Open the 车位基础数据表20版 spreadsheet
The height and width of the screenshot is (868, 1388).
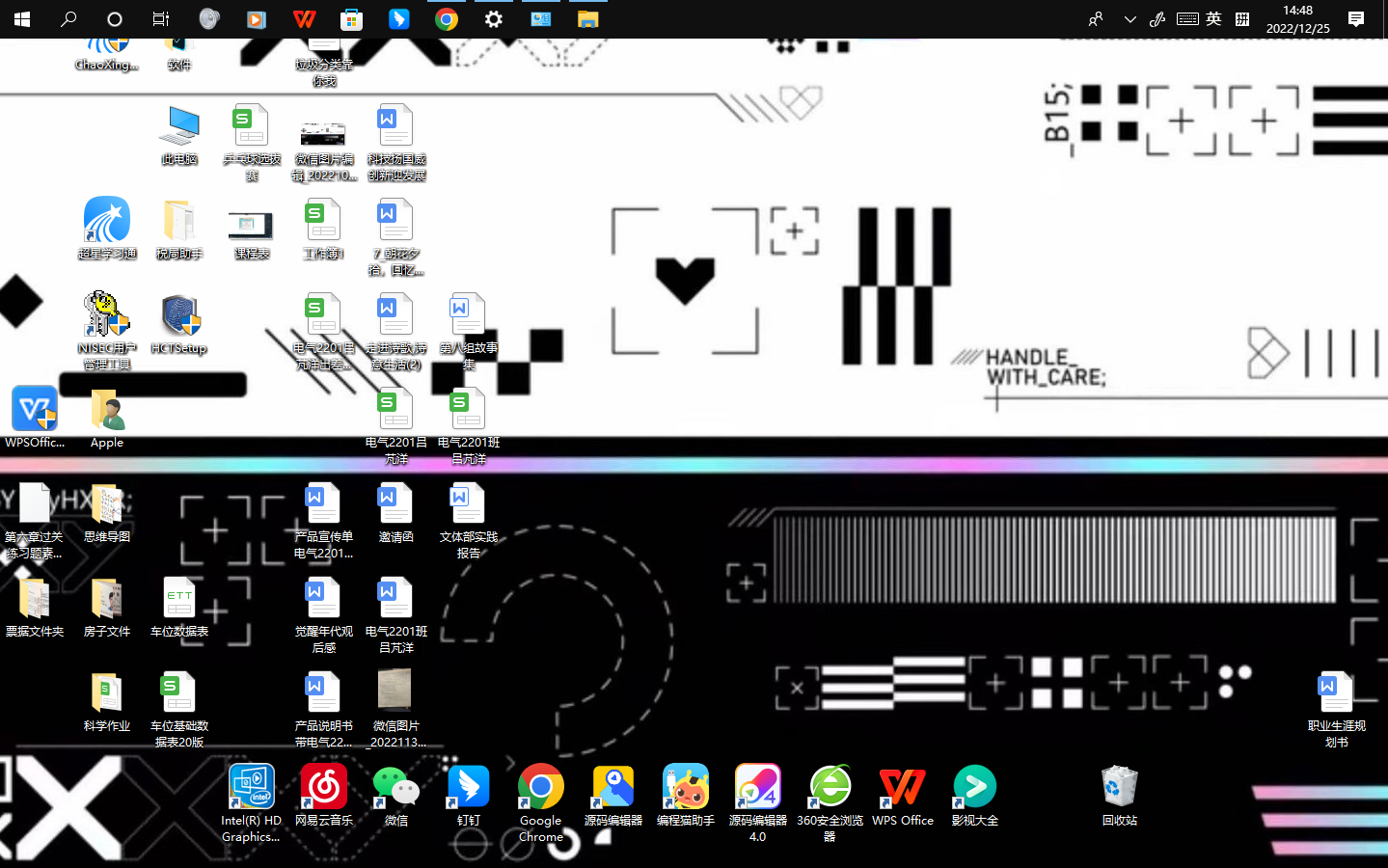tap(179, 710)
